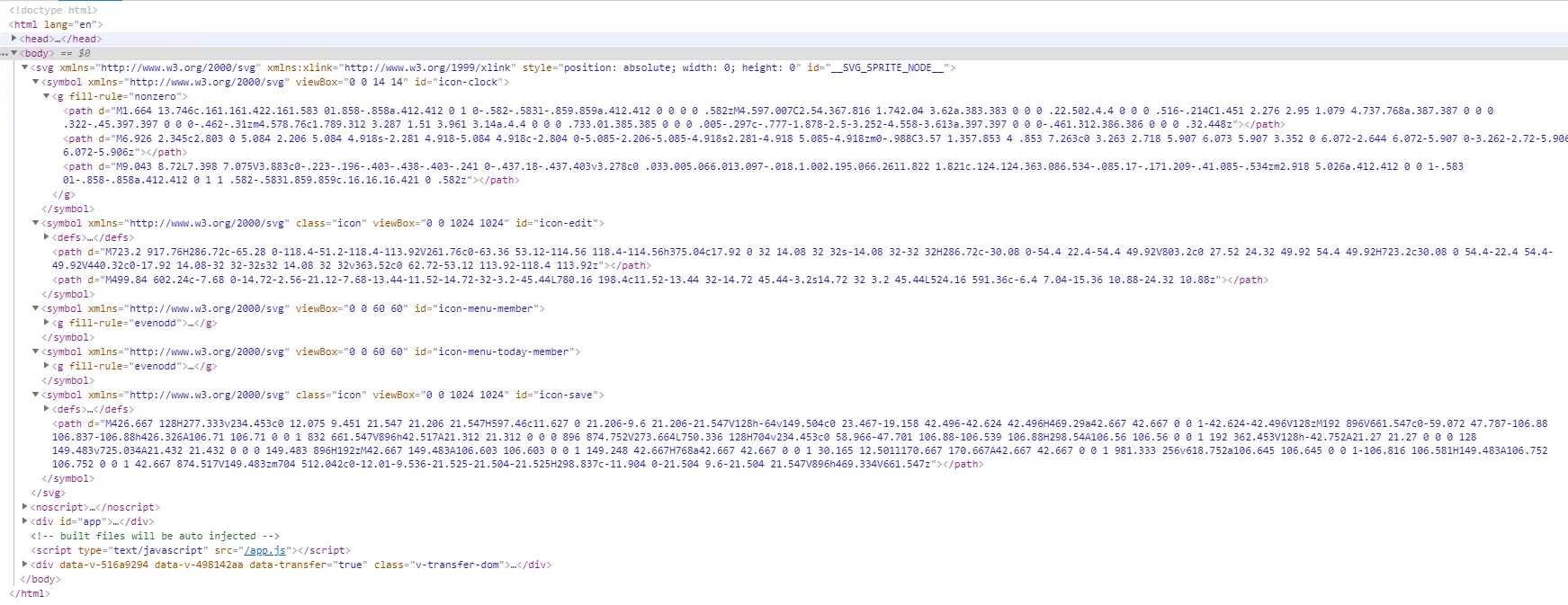The height and width of the screenshot is (605, 1568).
Task: Click the svg style attribute value
Action: pos(681,67)
